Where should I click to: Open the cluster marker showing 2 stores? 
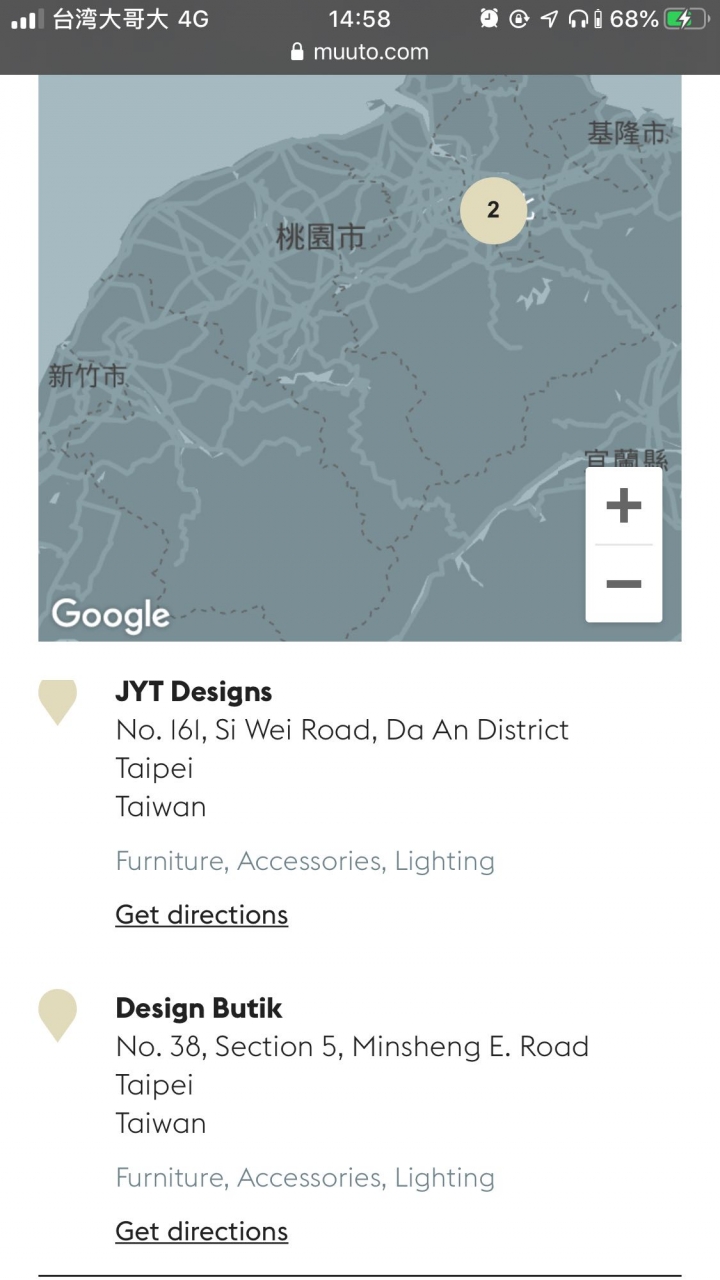click(x=493, y=210)
